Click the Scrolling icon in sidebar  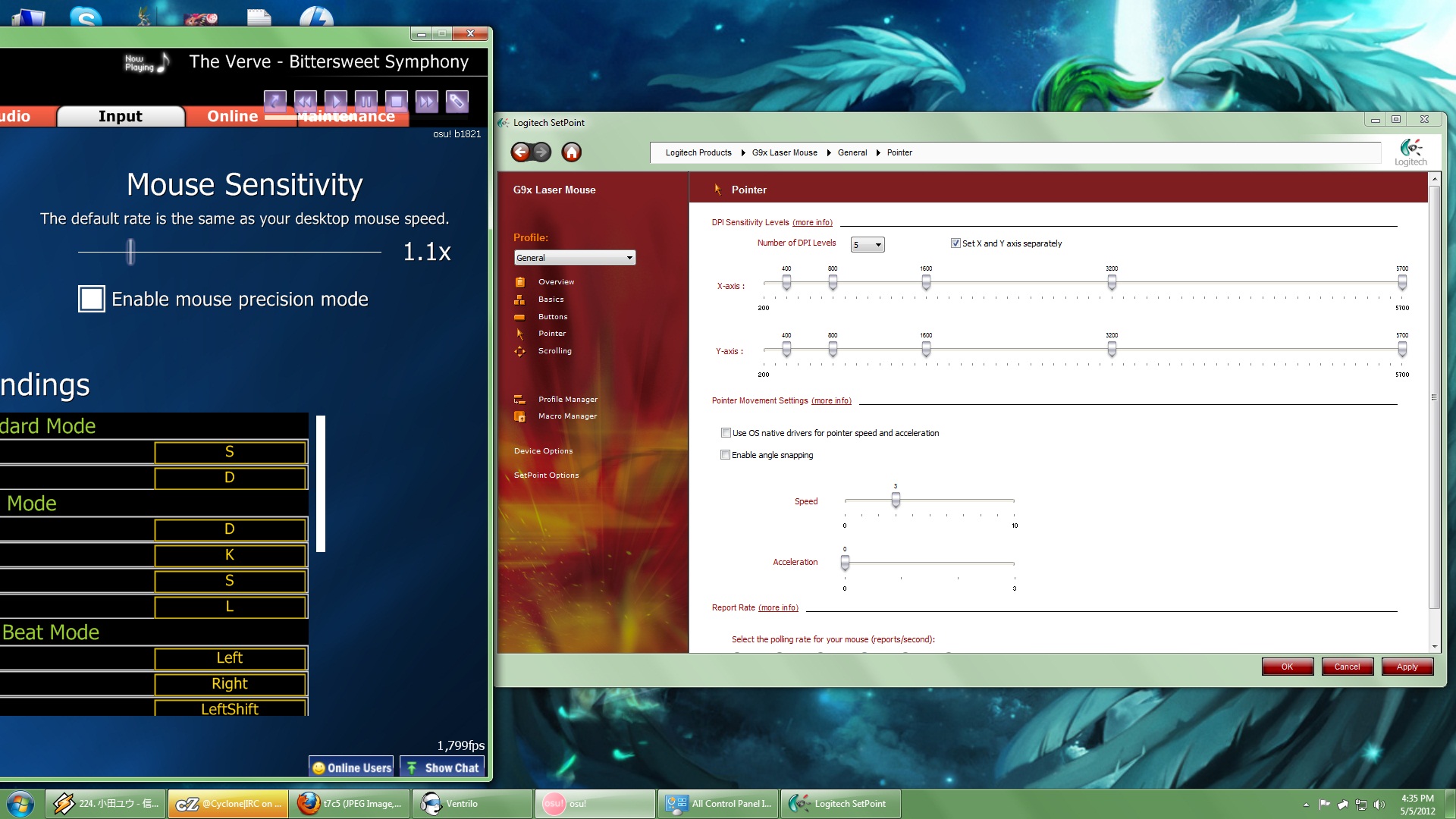tap(519, 351)
